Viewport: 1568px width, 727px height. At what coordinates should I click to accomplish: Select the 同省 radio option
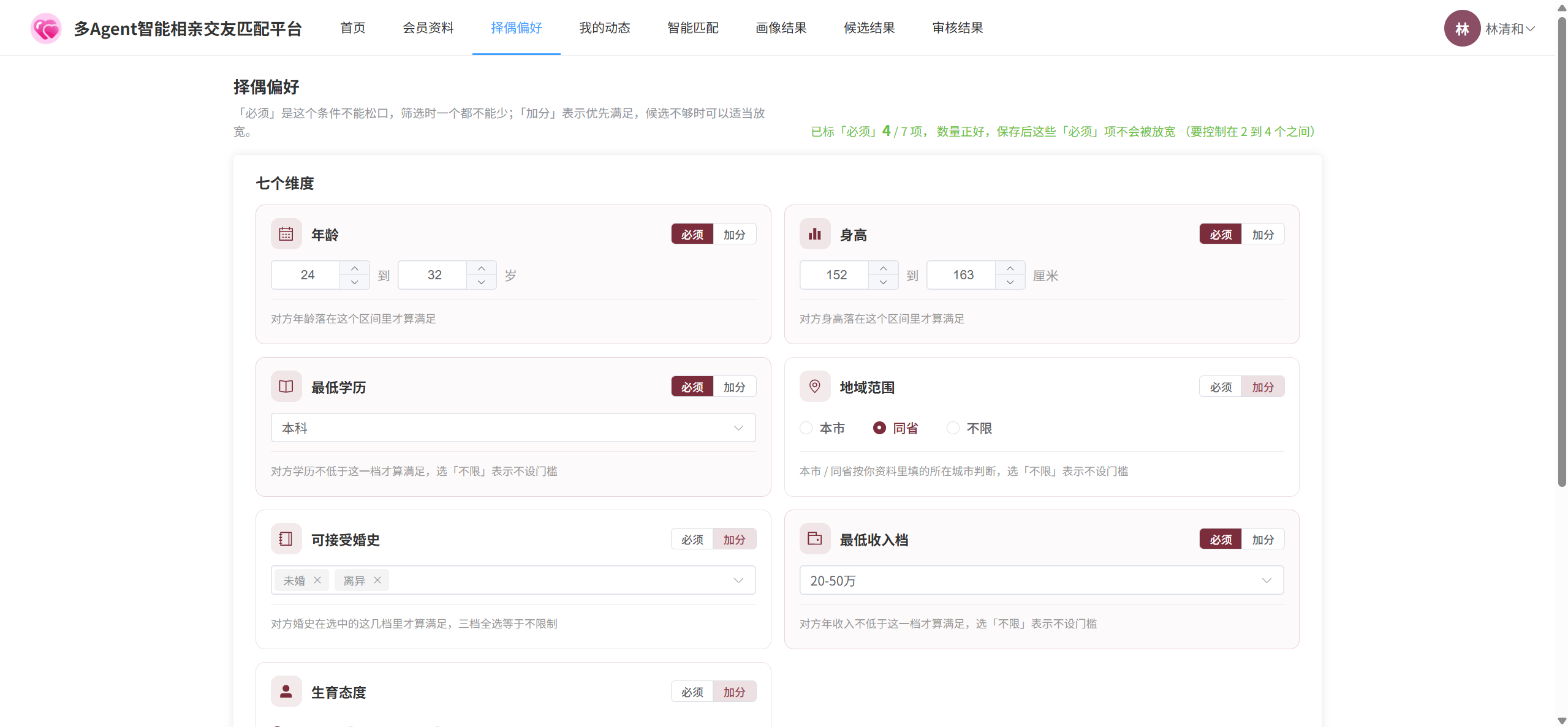tap(896, 428)
